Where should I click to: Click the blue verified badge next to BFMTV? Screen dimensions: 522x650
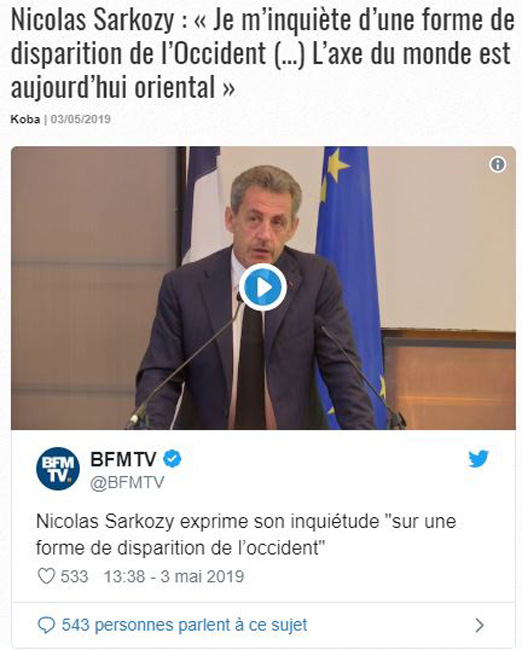172,459
